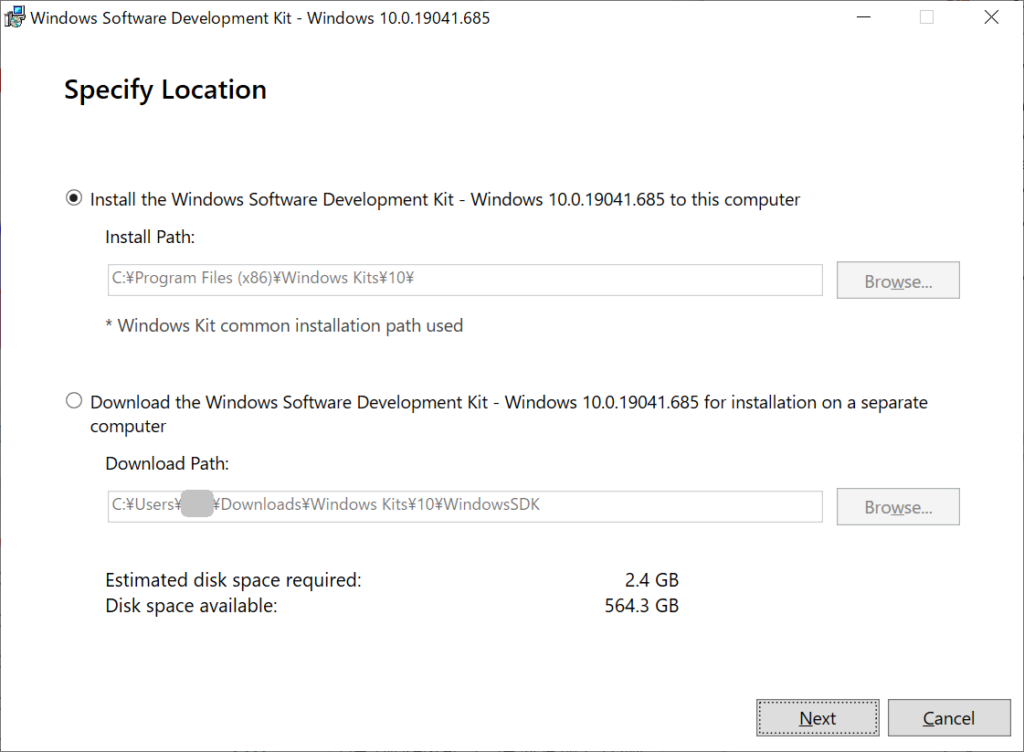Click the Next button

tap(817, 718)
